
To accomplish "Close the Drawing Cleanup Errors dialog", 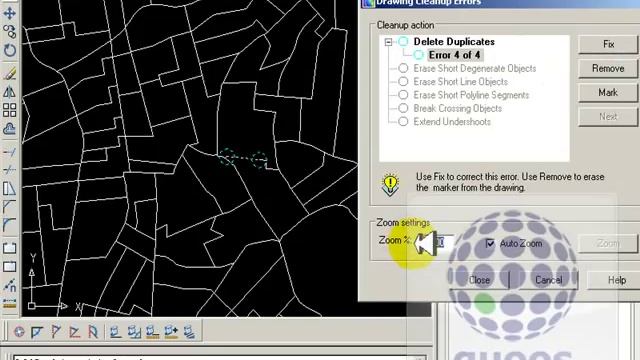I will [479, 280].
